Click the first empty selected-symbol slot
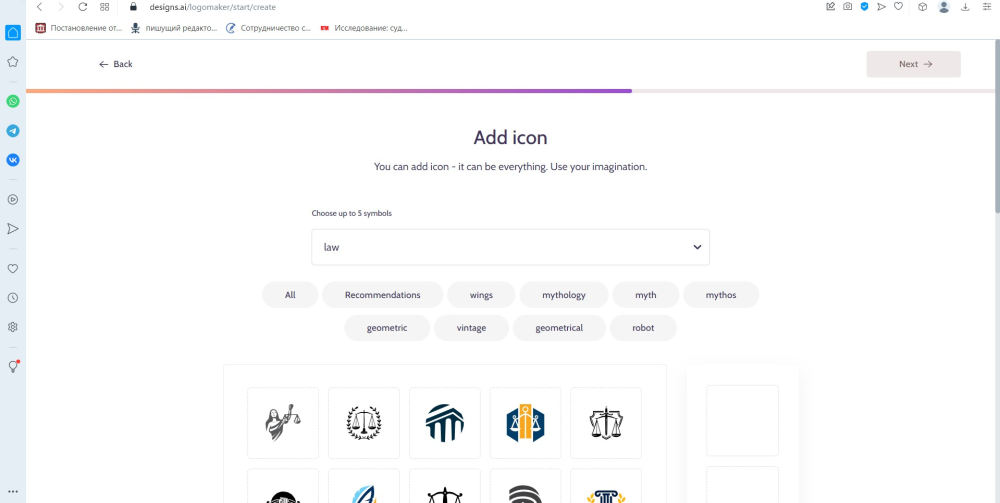This screenshot has width=1000, height=503. [x=742, y=420]
